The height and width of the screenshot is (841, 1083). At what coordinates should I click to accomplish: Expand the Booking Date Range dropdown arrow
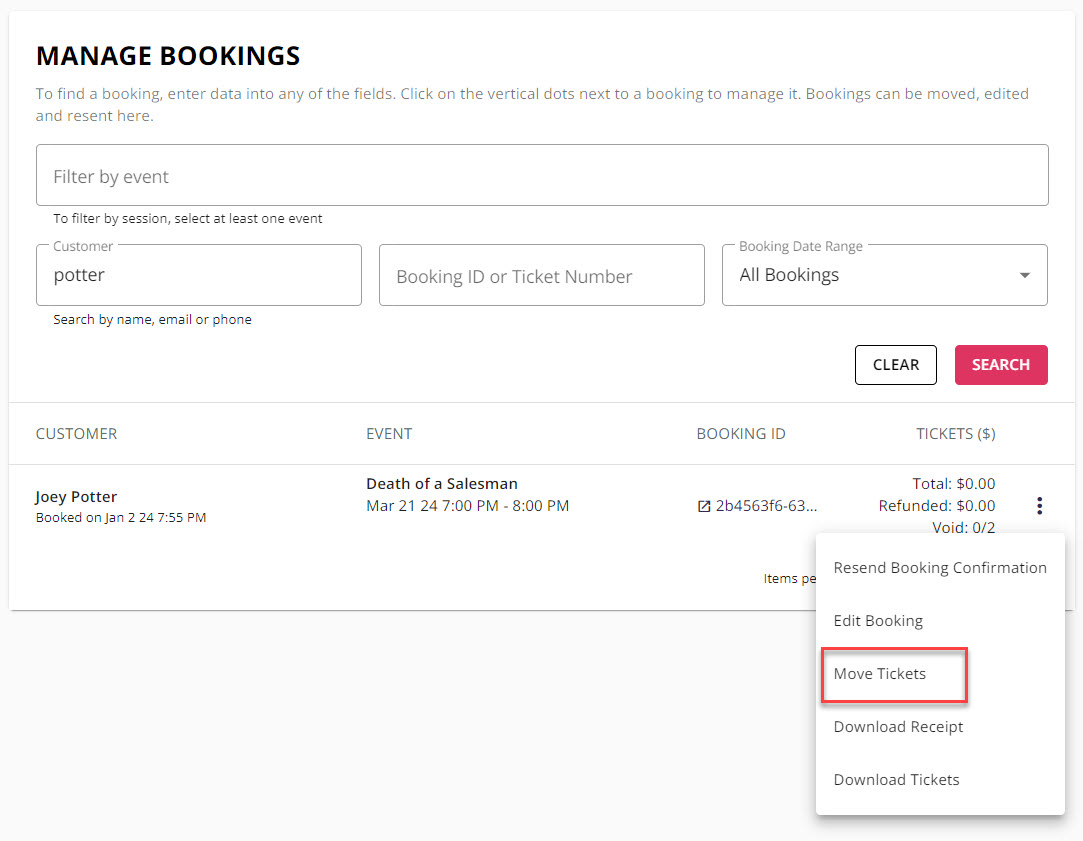(1025, 275)
